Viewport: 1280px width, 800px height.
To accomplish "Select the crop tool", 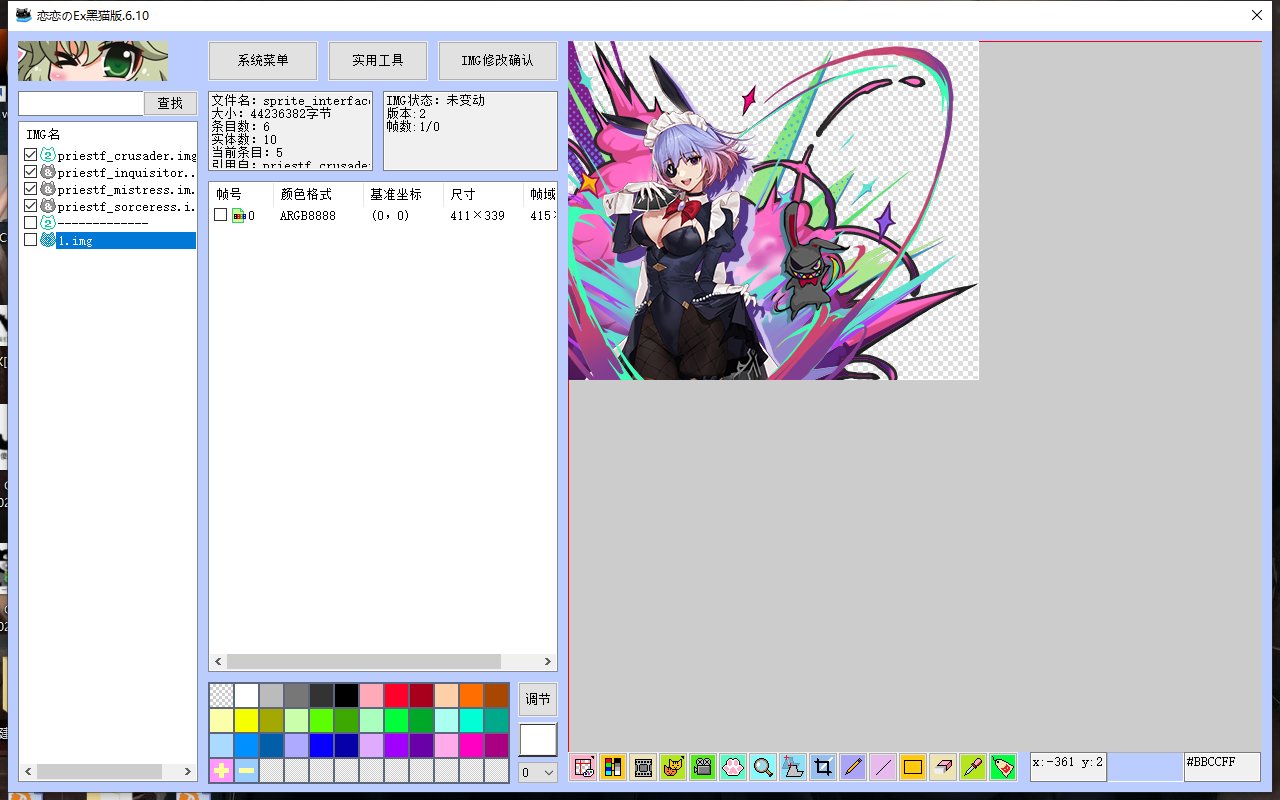I will [x=823, y=767].
